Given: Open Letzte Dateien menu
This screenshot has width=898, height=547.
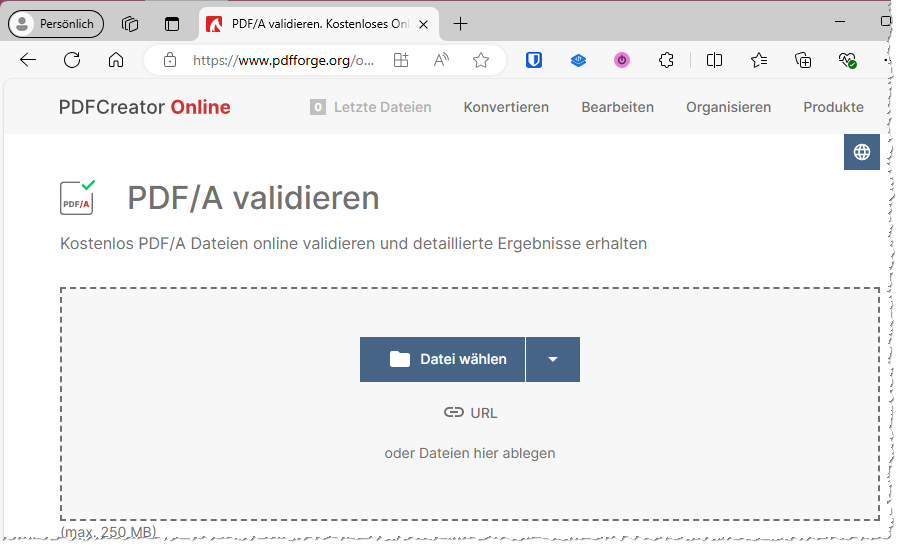Looking at the screenshot, I should (371, 107).
